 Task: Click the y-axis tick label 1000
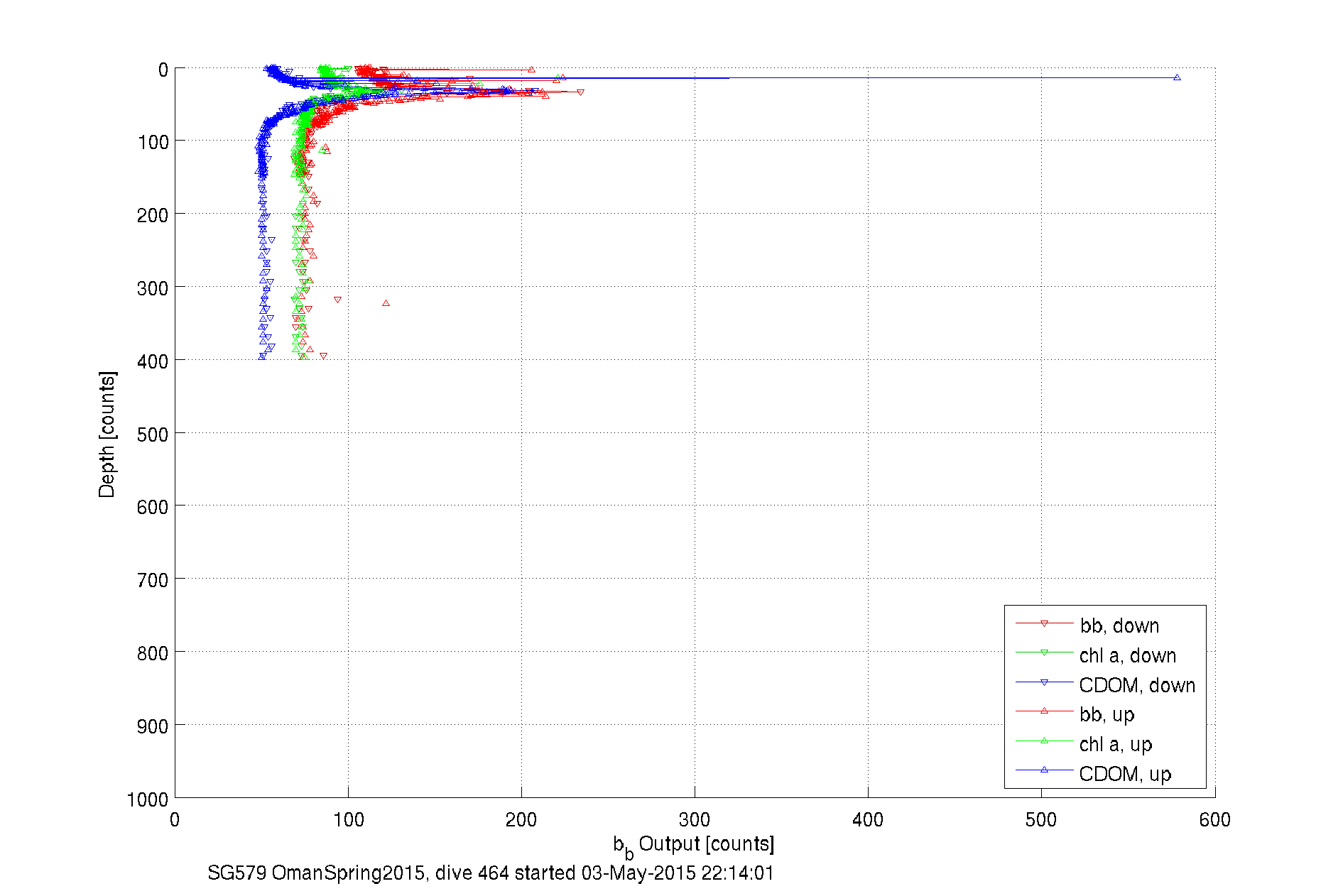(148, 799)
